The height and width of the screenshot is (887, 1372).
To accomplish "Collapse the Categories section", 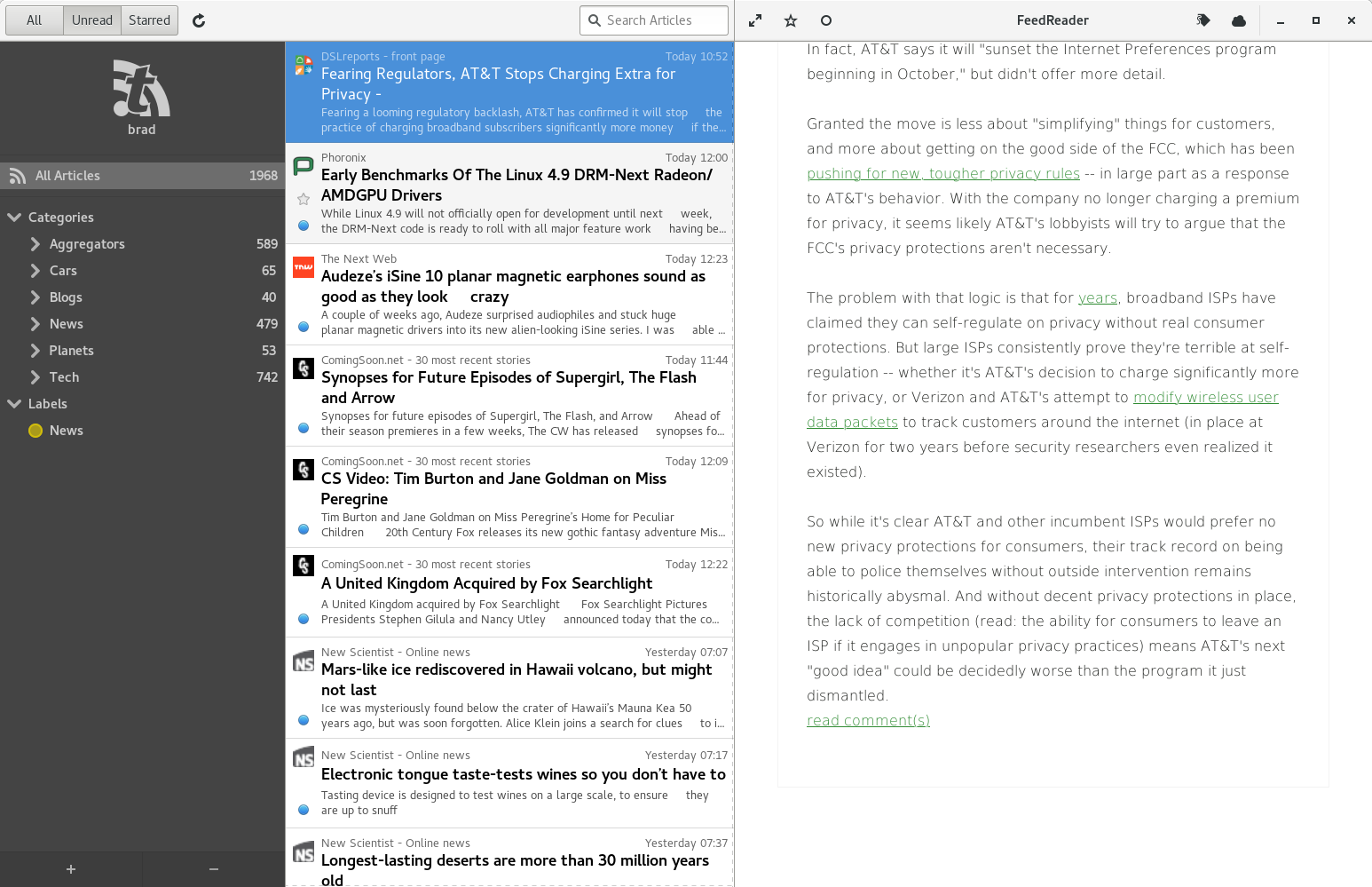I will point(14,217).
